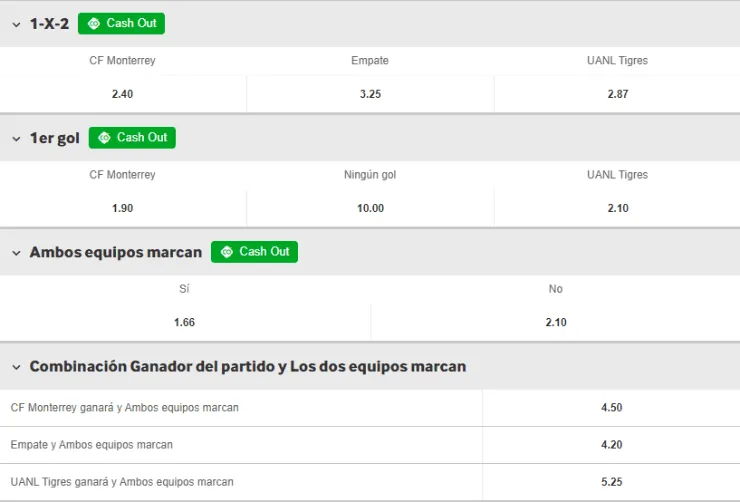Collapse the 1er gol market section

point(16,138)
